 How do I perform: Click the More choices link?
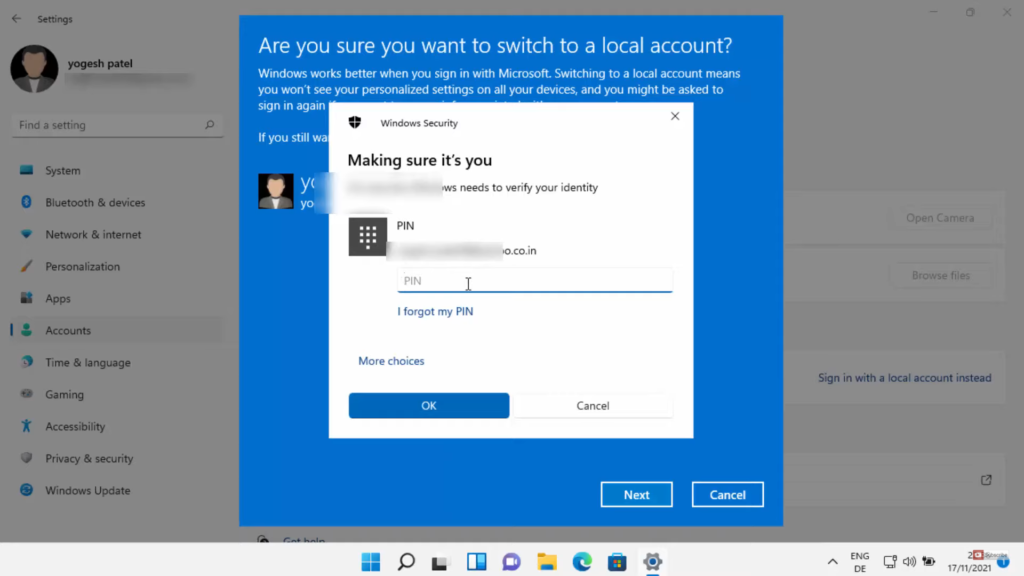(x=391, y=361)
